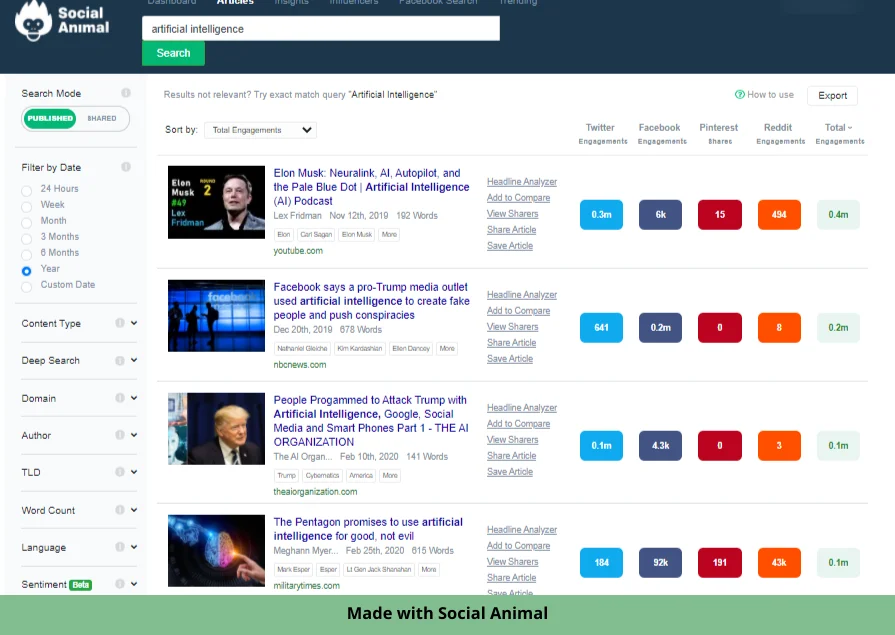Viewport: 895px width, 635px height.
Task: Click the Export button
Action: tap(832, 95)
